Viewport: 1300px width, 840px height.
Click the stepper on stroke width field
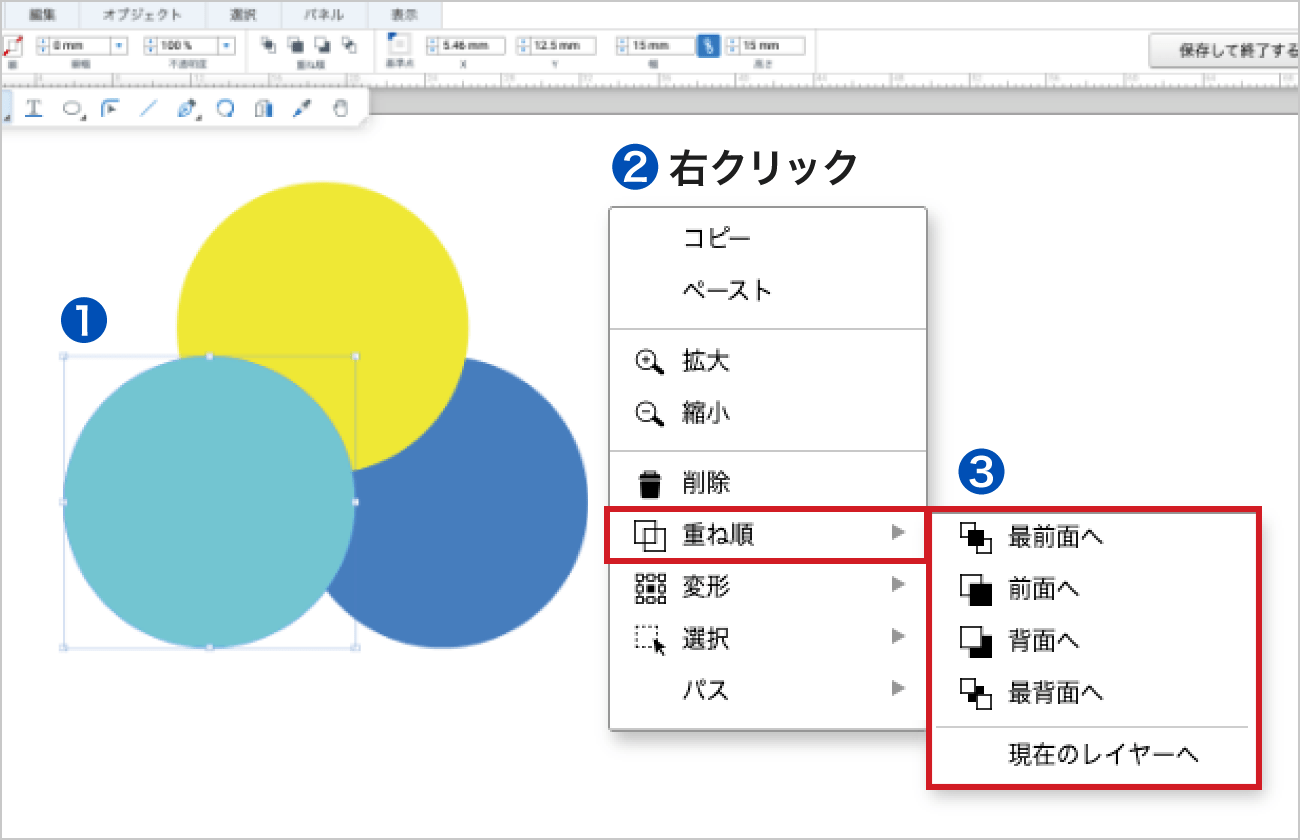(43, 46)
